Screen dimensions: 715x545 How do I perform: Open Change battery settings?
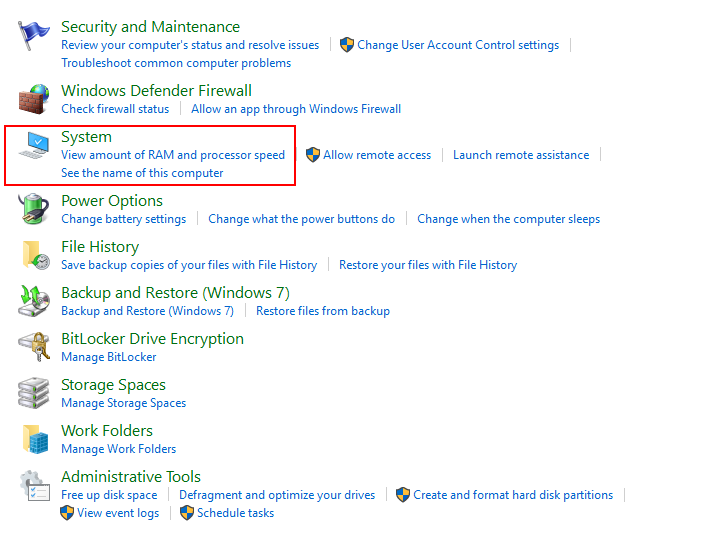tap(124, 219)
